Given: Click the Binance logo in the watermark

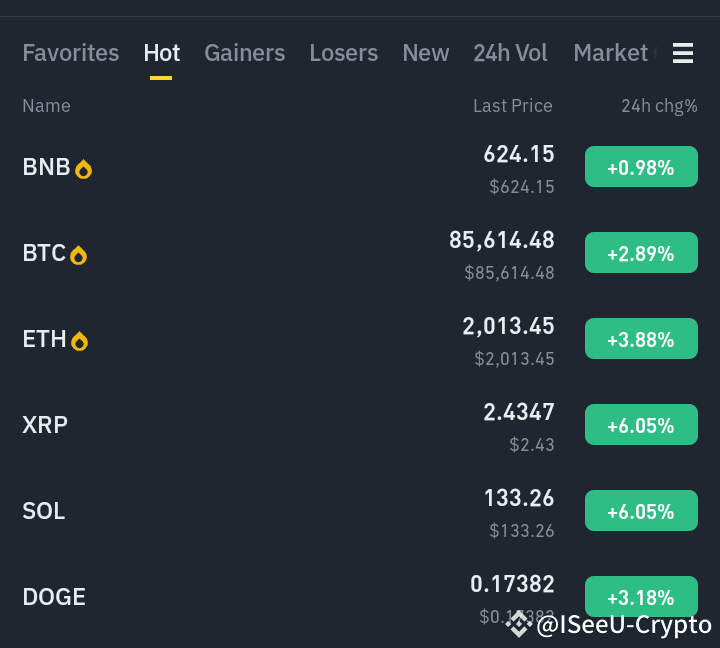Looking at the screenshot, I should 519,624.
